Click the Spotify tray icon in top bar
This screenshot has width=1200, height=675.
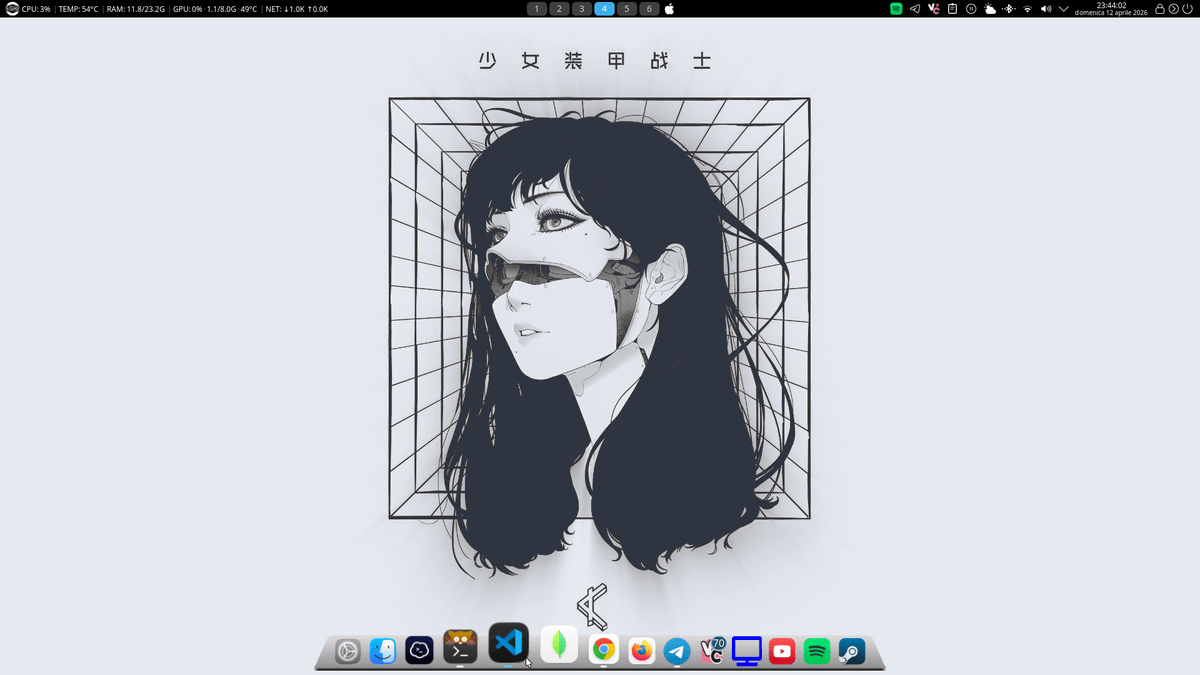896,9
